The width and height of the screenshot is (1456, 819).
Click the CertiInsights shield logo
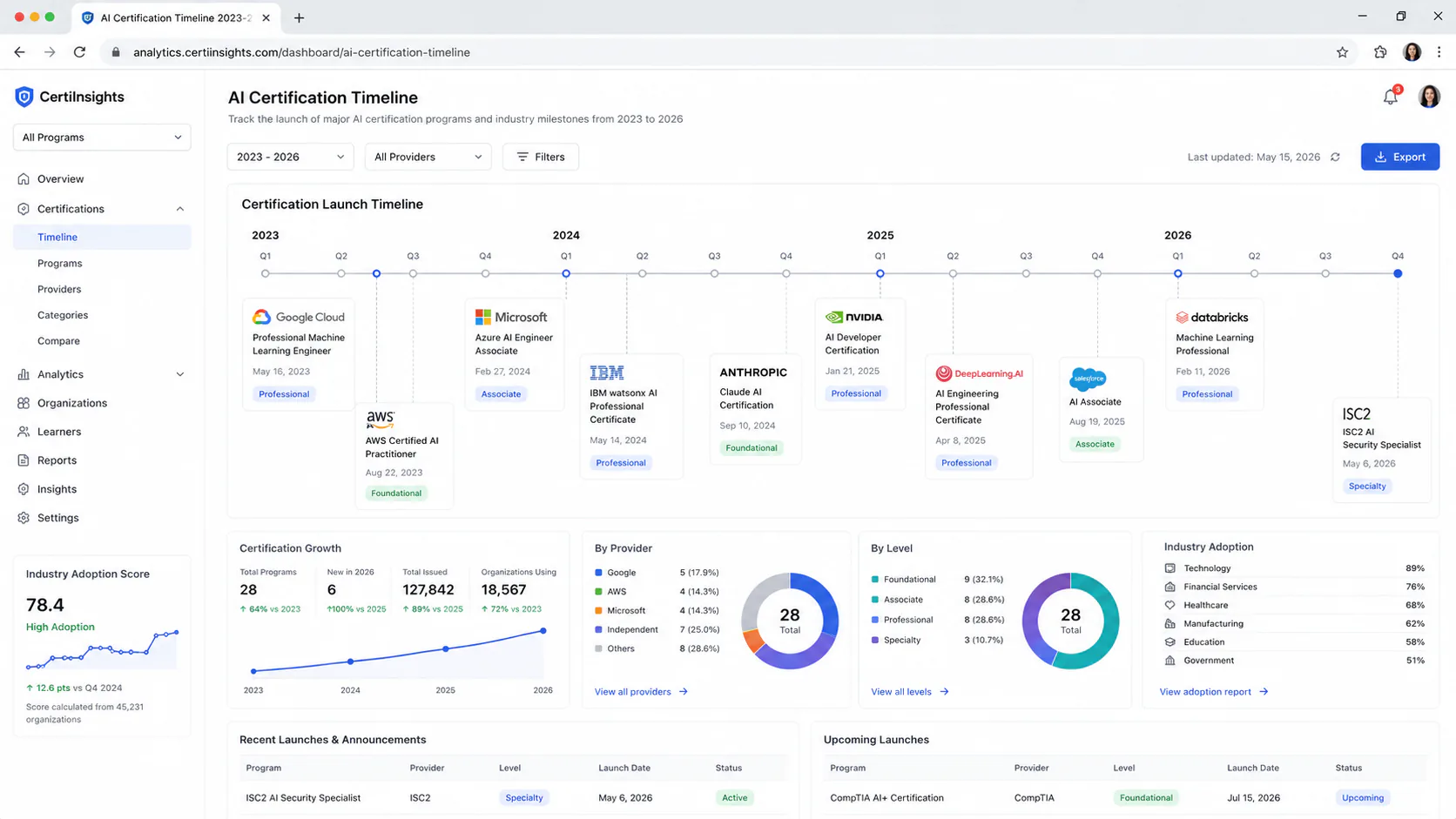[24, 97]
